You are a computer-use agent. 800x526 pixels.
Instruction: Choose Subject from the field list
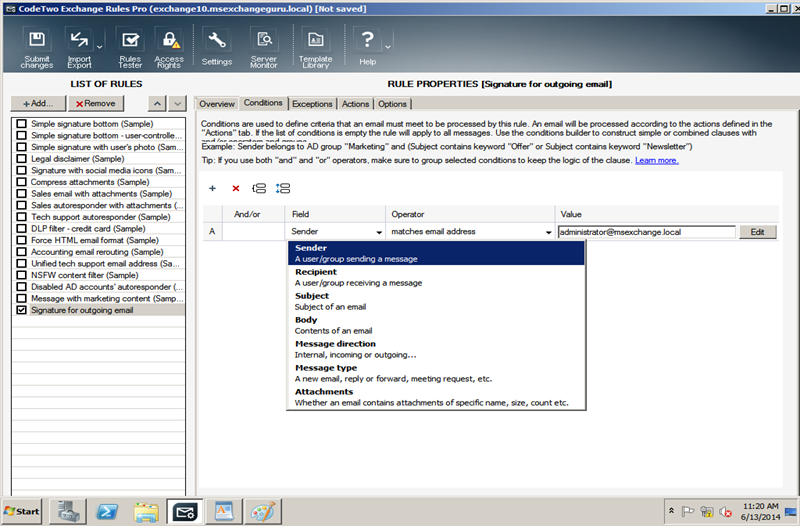[x=436, y=301]
